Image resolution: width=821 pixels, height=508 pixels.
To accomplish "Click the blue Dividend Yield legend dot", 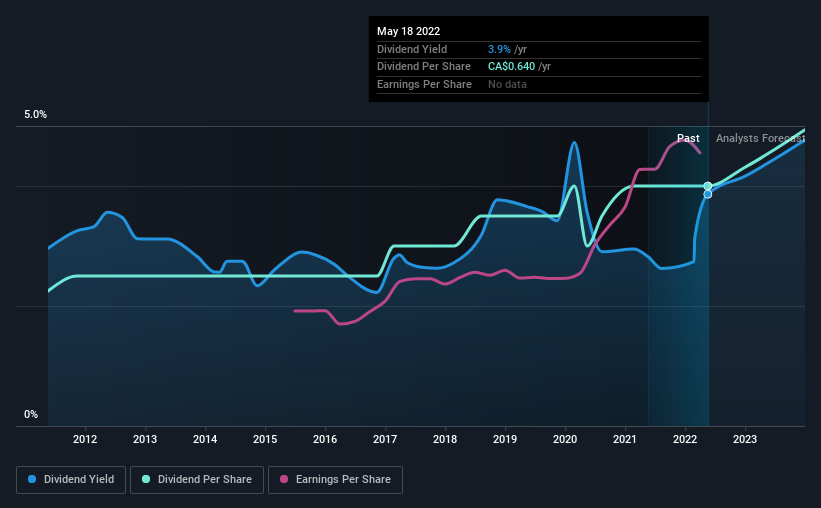I will 32,479.
